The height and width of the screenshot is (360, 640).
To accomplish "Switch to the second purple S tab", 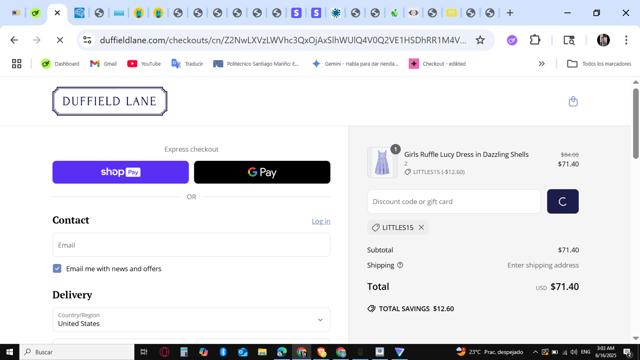I will tap(316, 13).
